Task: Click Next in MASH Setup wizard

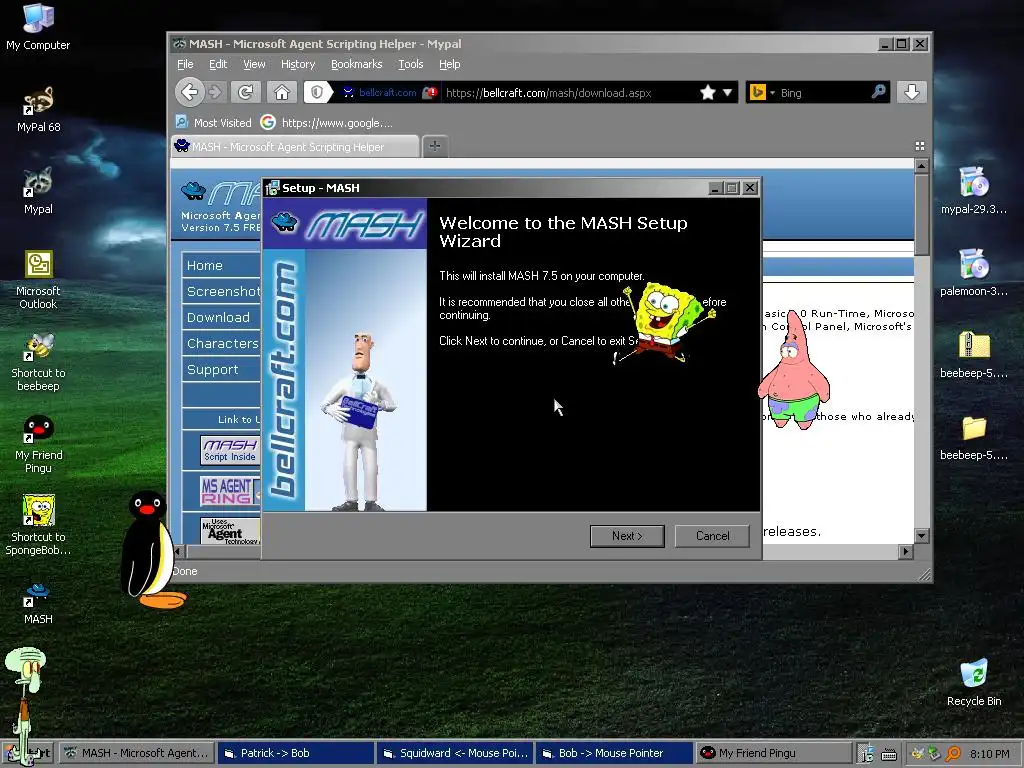Action: pyautogui.click(x=627, y=536)
